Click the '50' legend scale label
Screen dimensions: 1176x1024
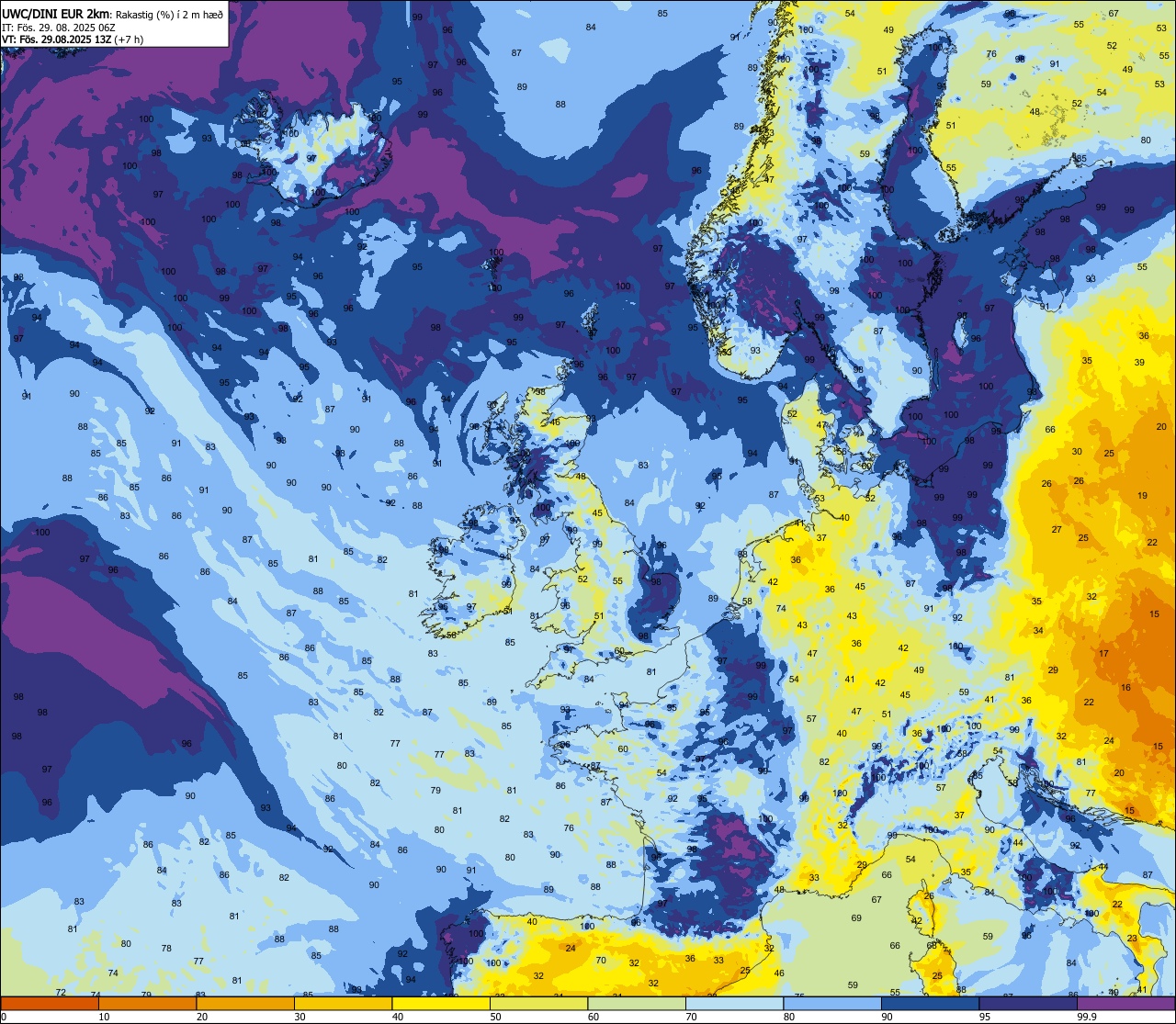point(495,1017)
